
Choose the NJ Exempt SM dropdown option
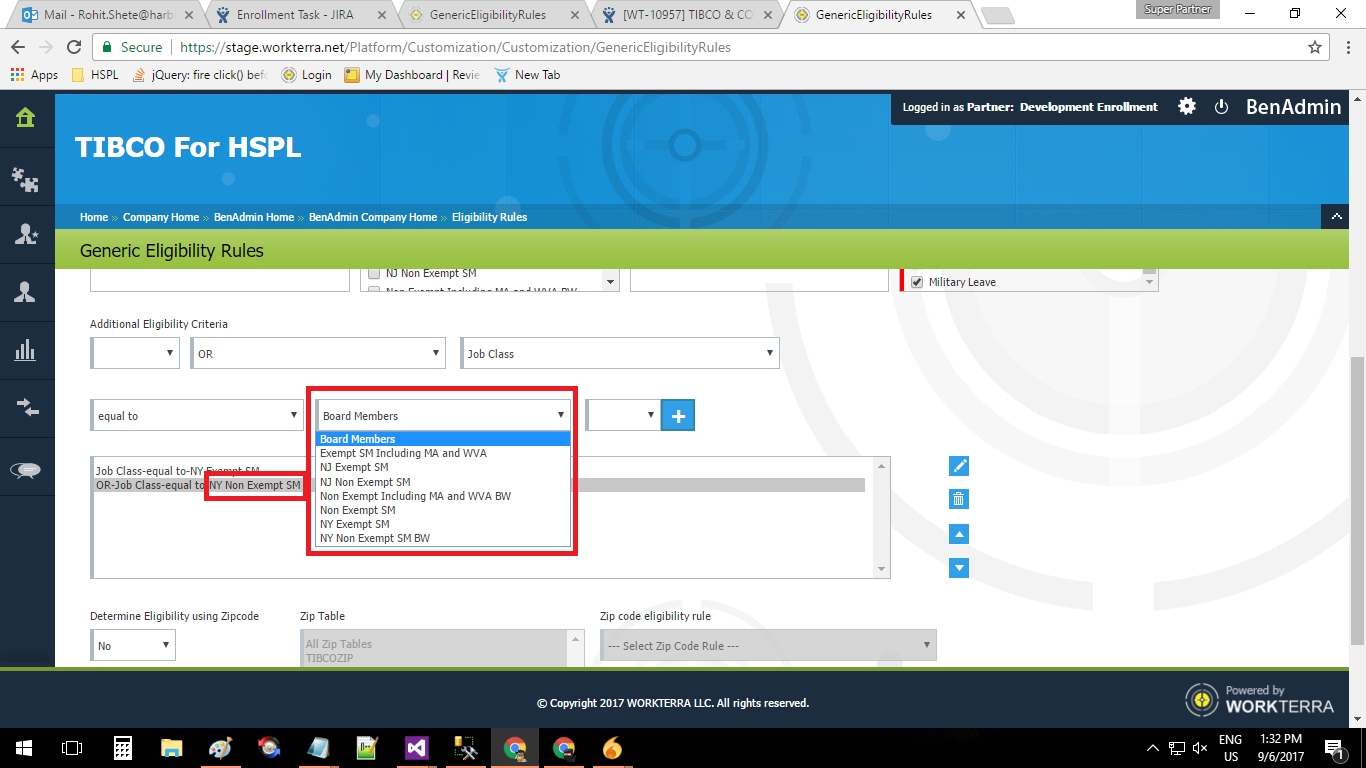coord(443,467)
